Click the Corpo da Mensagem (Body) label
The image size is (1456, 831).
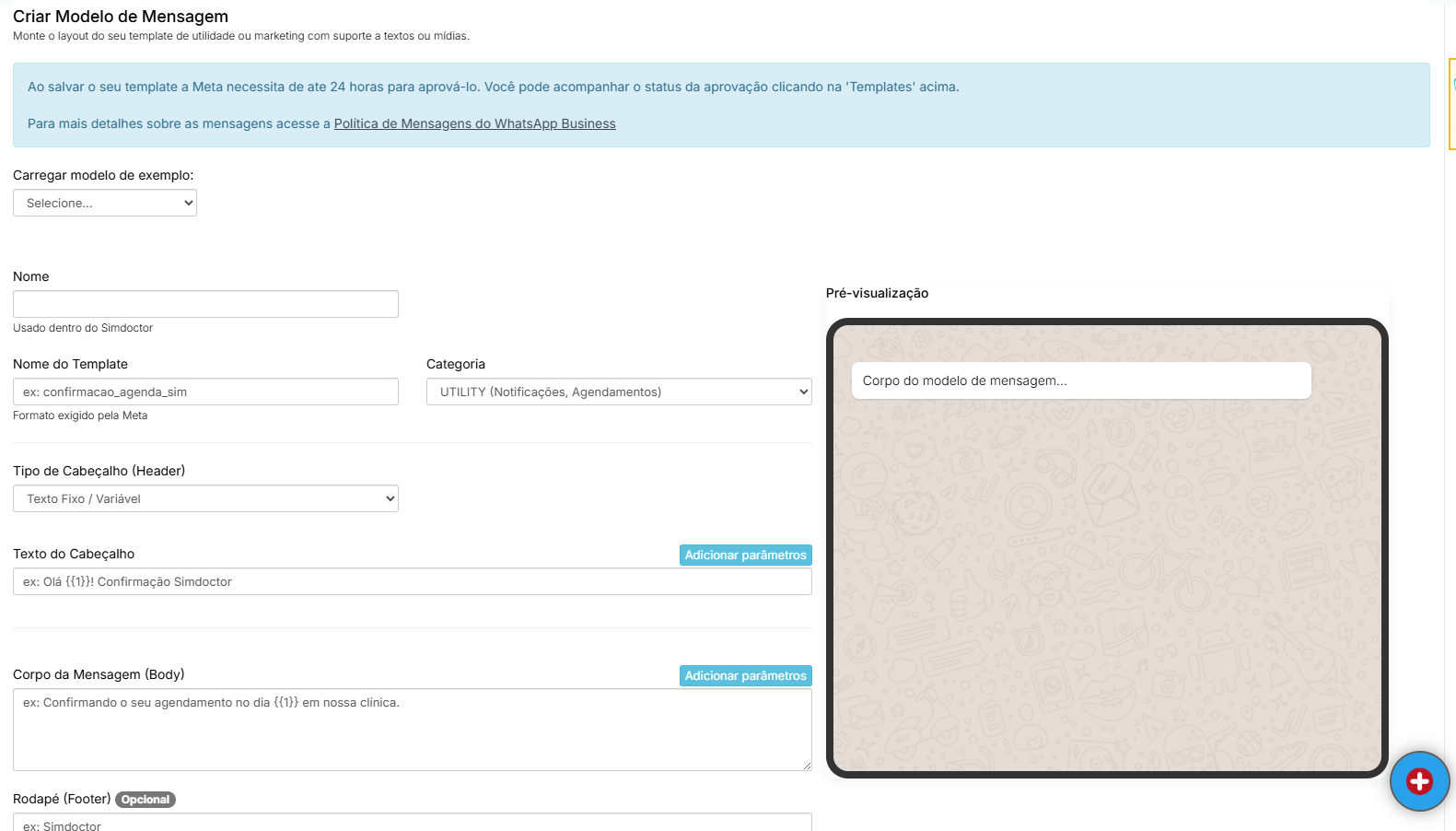point(99,674)
